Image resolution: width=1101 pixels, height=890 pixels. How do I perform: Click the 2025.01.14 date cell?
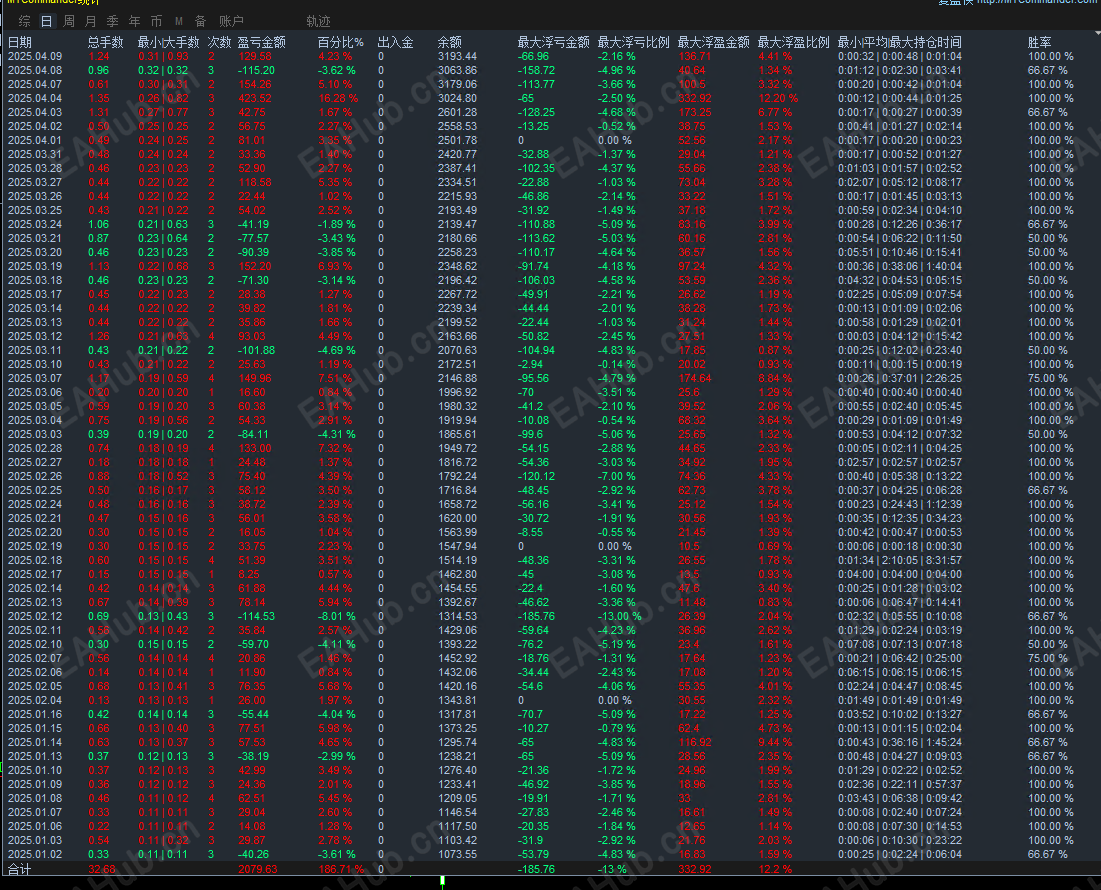click(x=34, y=742)
